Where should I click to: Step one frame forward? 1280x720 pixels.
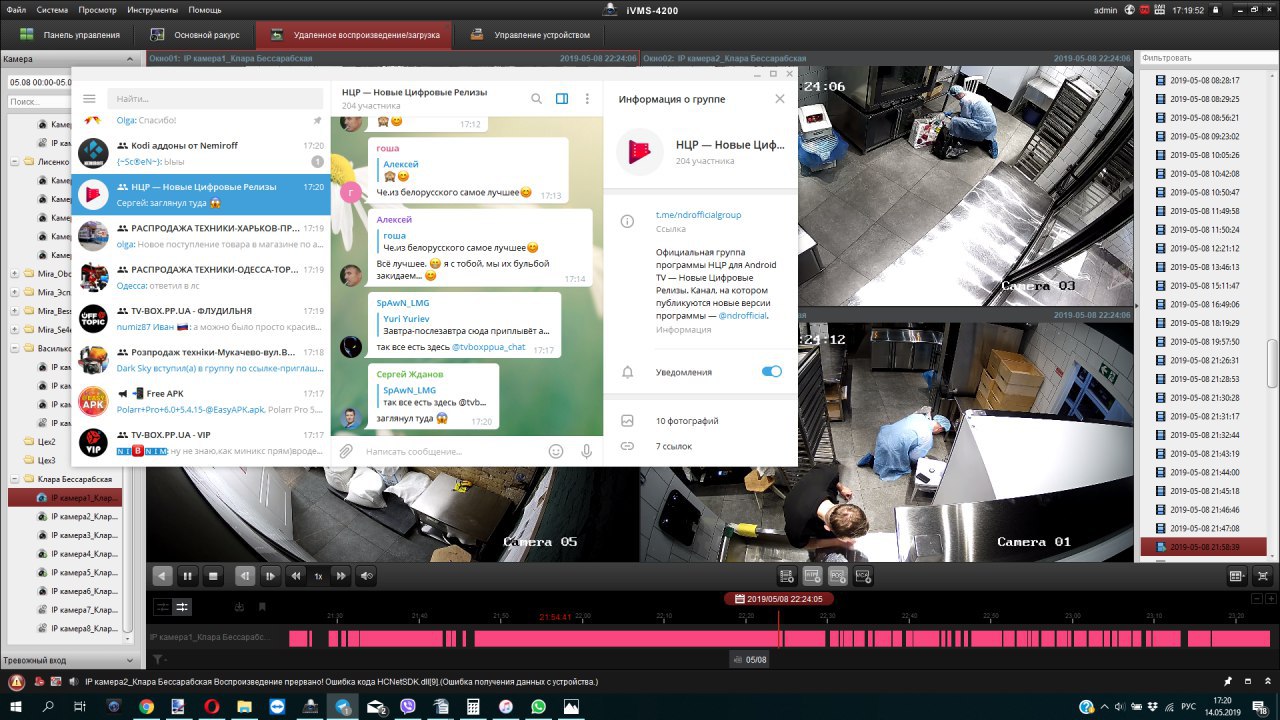(x=270, y=576)
